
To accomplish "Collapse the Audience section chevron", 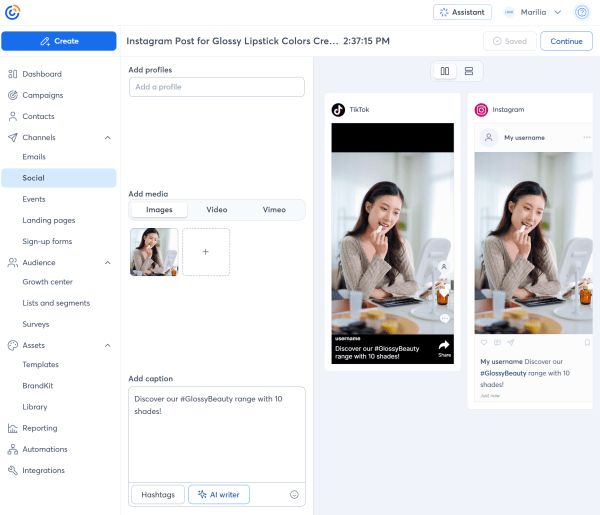I will pos(108,262).
